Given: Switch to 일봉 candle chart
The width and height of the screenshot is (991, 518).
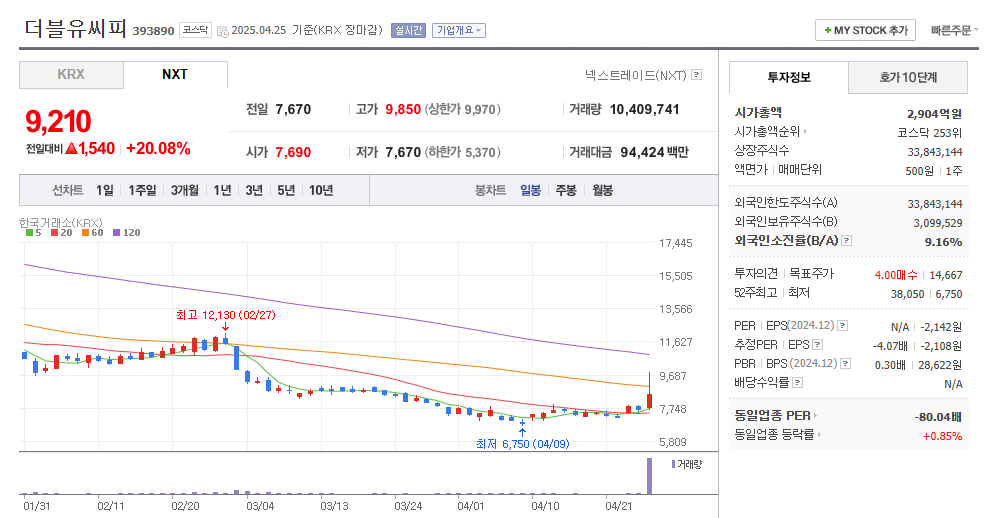Looking at the screenshot, I should click(x=530, y=190).
